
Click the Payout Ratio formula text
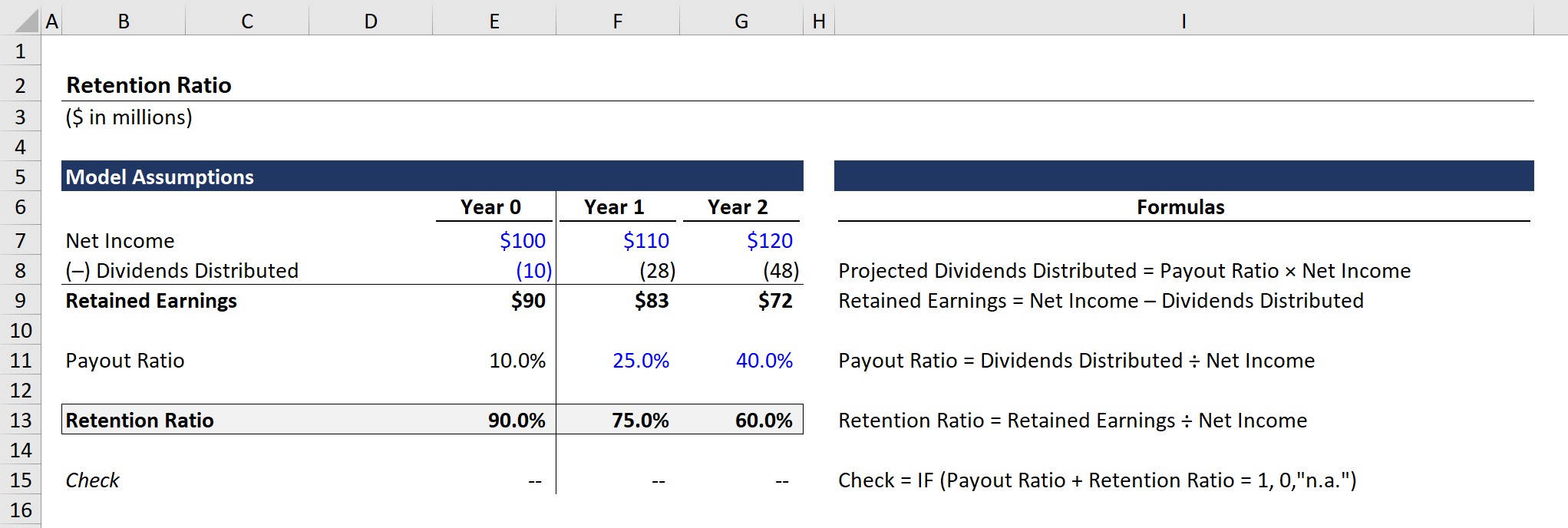pyautogui.click(x=1076, y=360)
